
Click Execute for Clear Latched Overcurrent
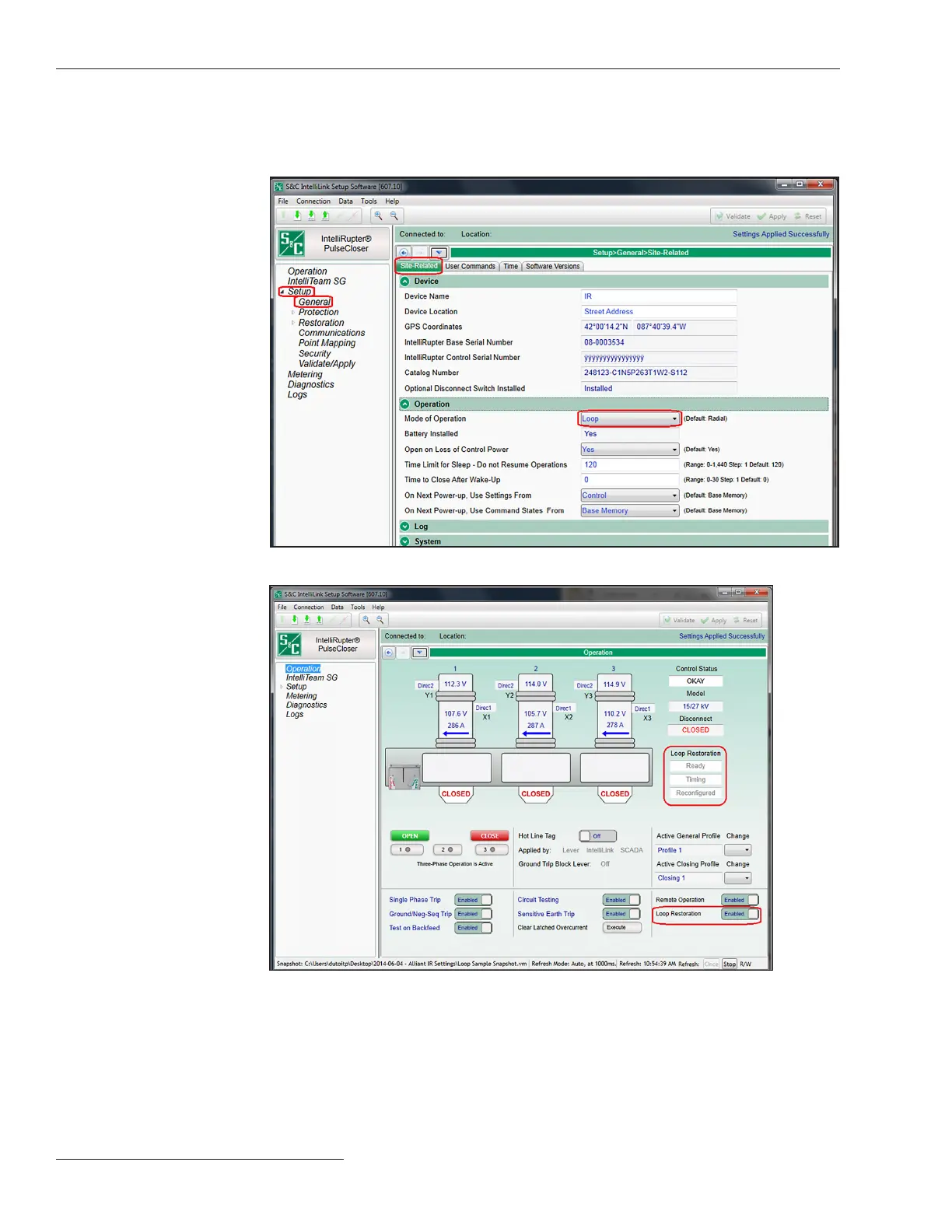coord(621,928)
